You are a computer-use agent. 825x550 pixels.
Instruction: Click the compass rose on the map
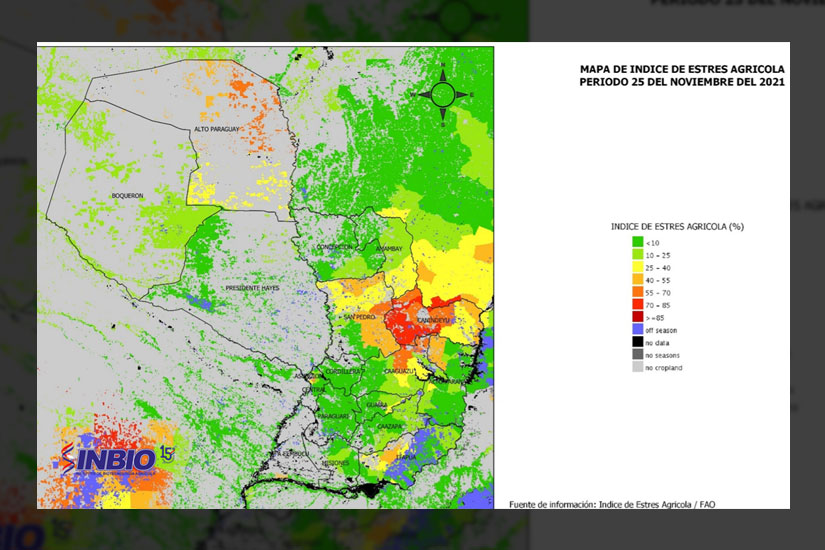pyautogui.click(x=442, y=95)
